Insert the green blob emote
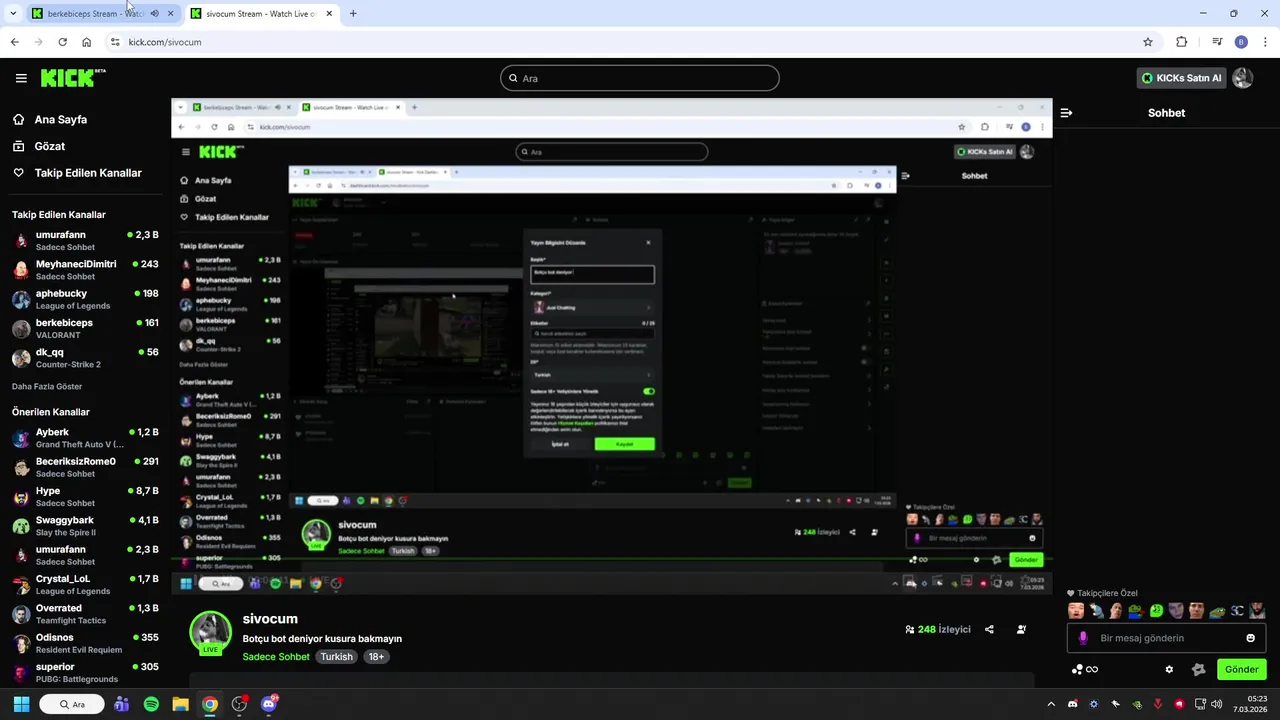The height and width of the screenshot is (720, 1280). pos(1156,611)
